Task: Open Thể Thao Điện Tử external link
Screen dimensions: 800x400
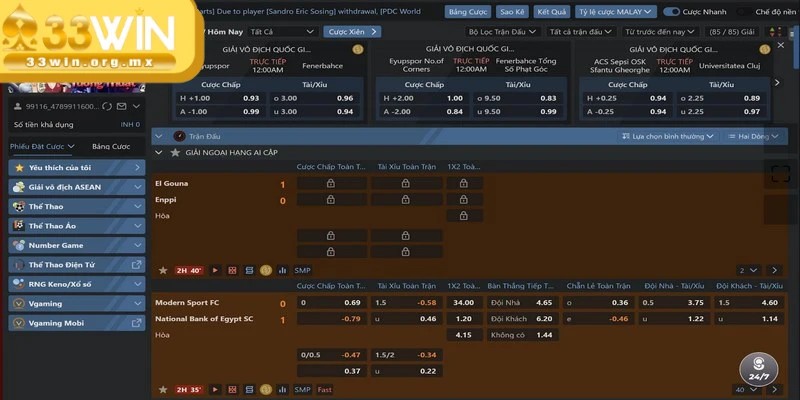Action: [136, 265]
